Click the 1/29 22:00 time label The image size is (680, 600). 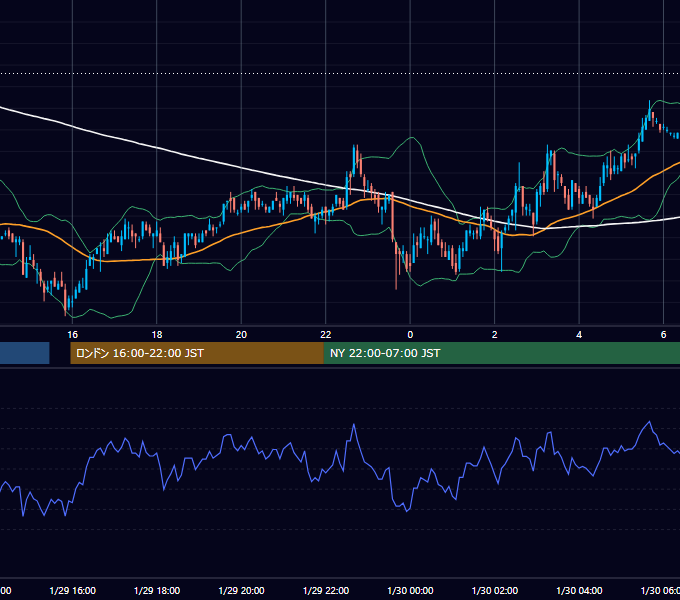point(326,590)
